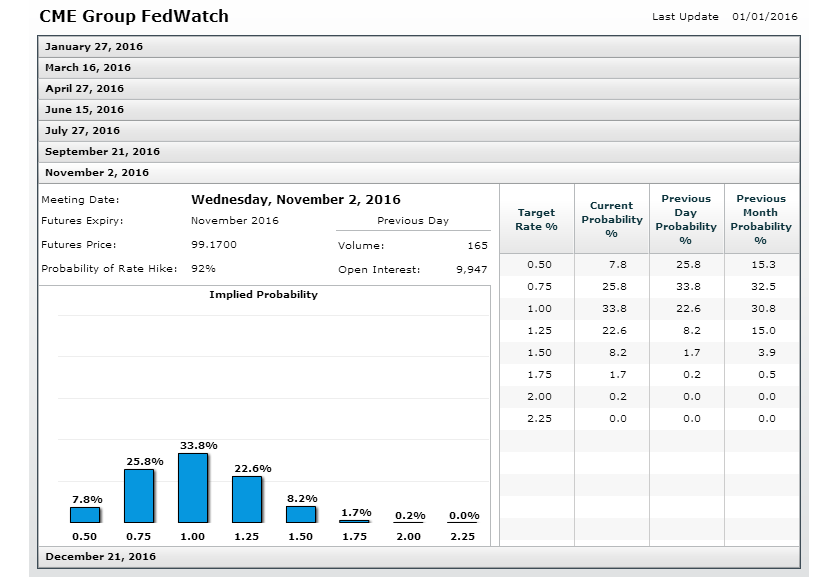
Task: Click the 33.8% label above the chart bar
Action: pyautogui.click(x=199, y=445)
